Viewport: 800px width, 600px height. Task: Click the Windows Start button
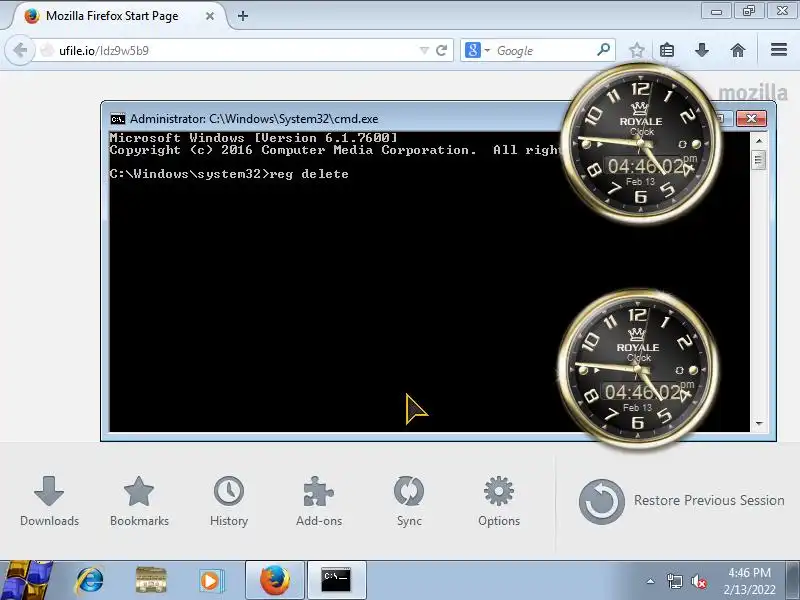27,581
